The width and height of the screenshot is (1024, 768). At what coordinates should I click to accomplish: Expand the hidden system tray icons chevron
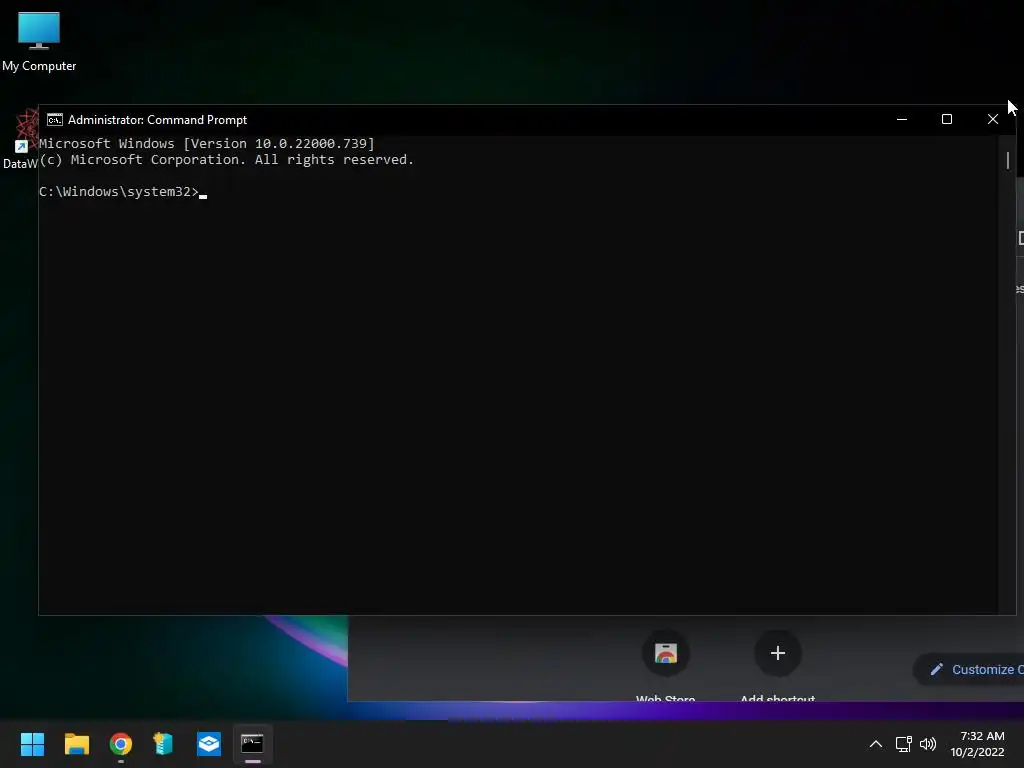tap(876, 744)
